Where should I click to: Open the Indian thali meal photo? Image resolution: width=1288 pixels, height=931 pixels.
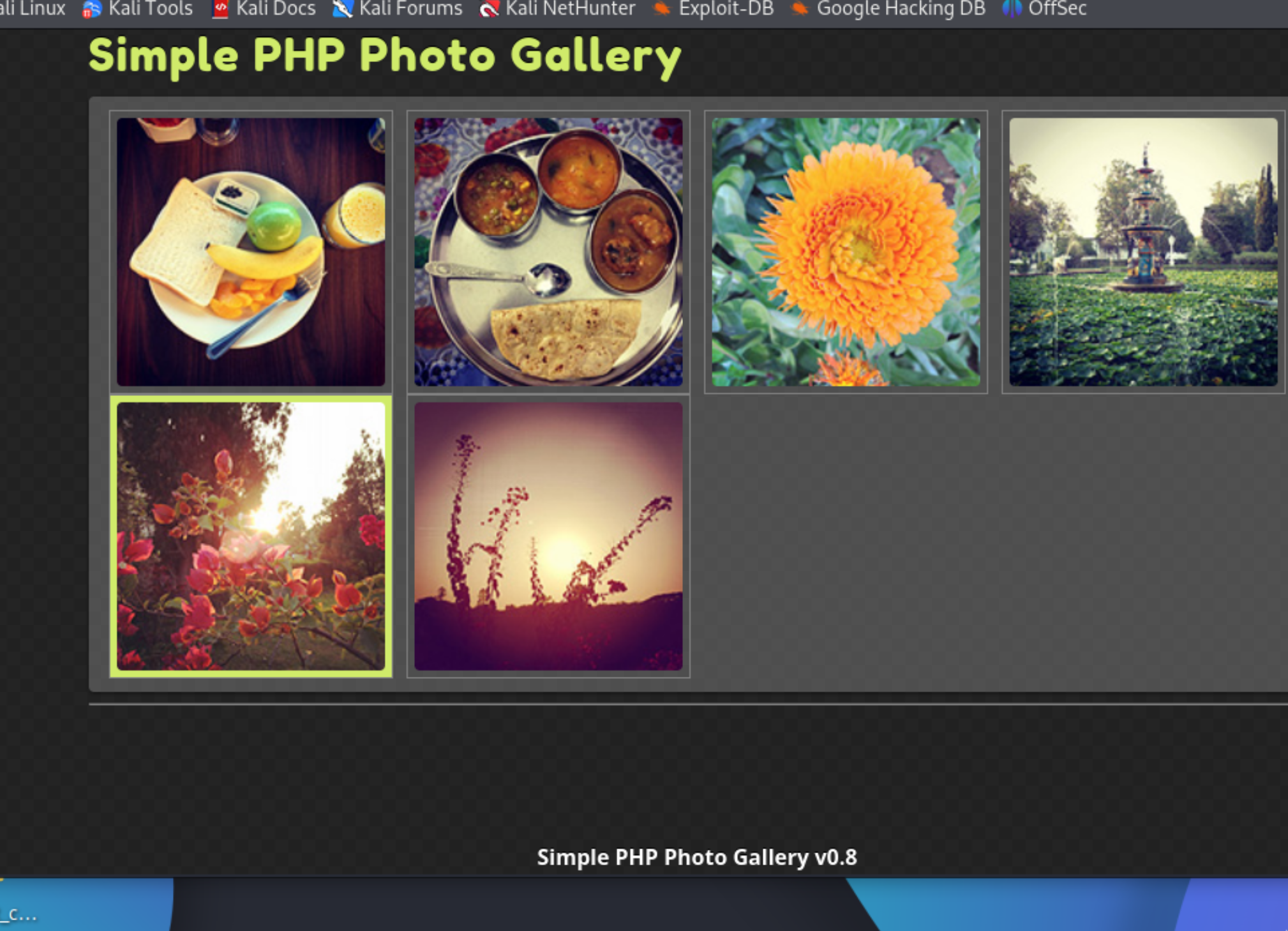point(548,252)
